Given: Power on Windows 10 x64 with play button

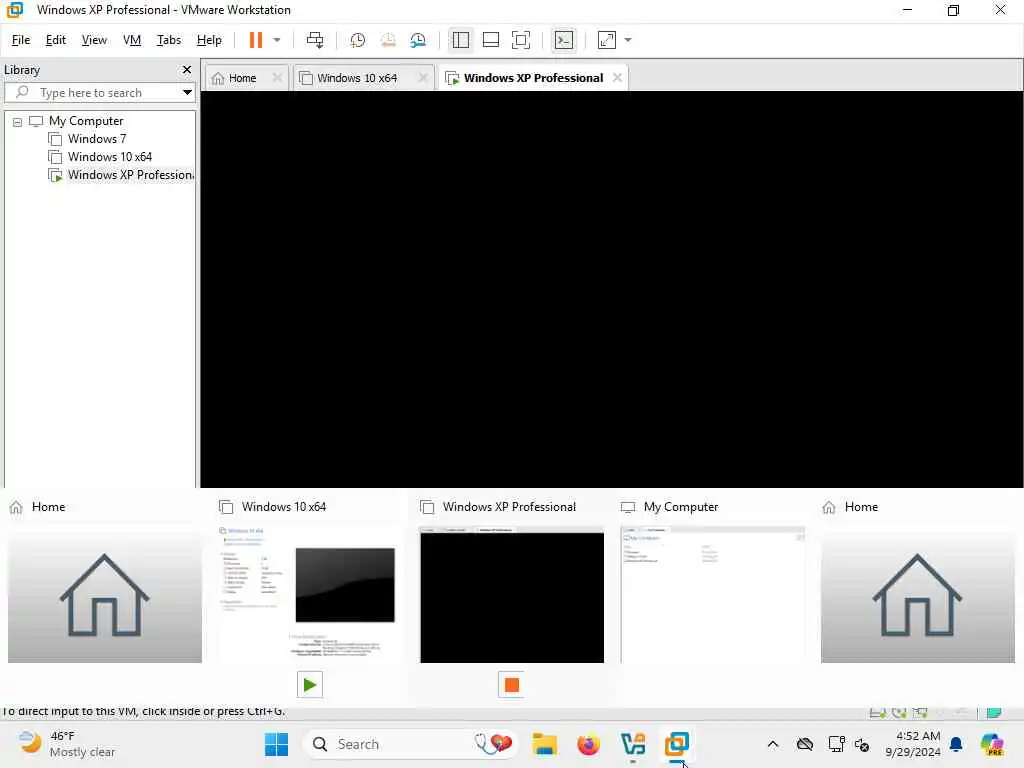Looking at the screenshot, I should coord(310,685).
